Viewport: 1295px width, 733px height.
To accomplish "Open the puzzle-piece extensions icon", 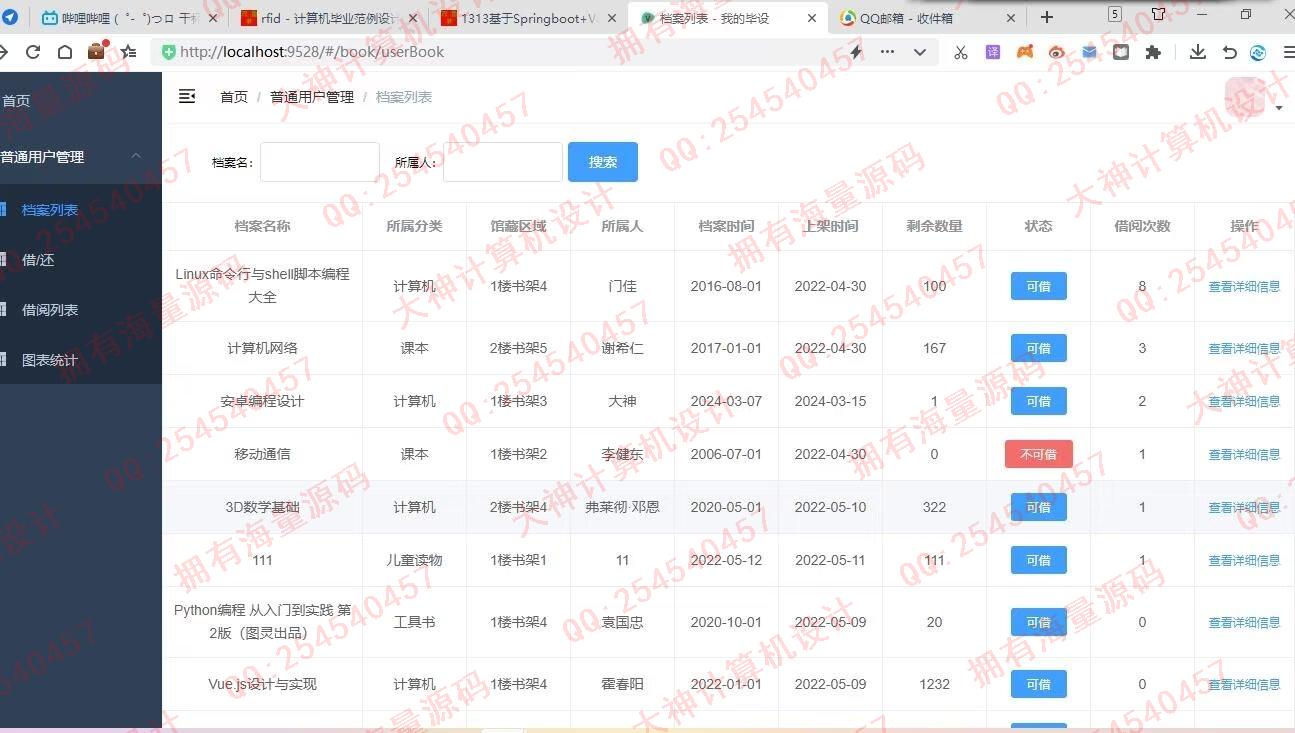I will click(x=1153, y=52).
